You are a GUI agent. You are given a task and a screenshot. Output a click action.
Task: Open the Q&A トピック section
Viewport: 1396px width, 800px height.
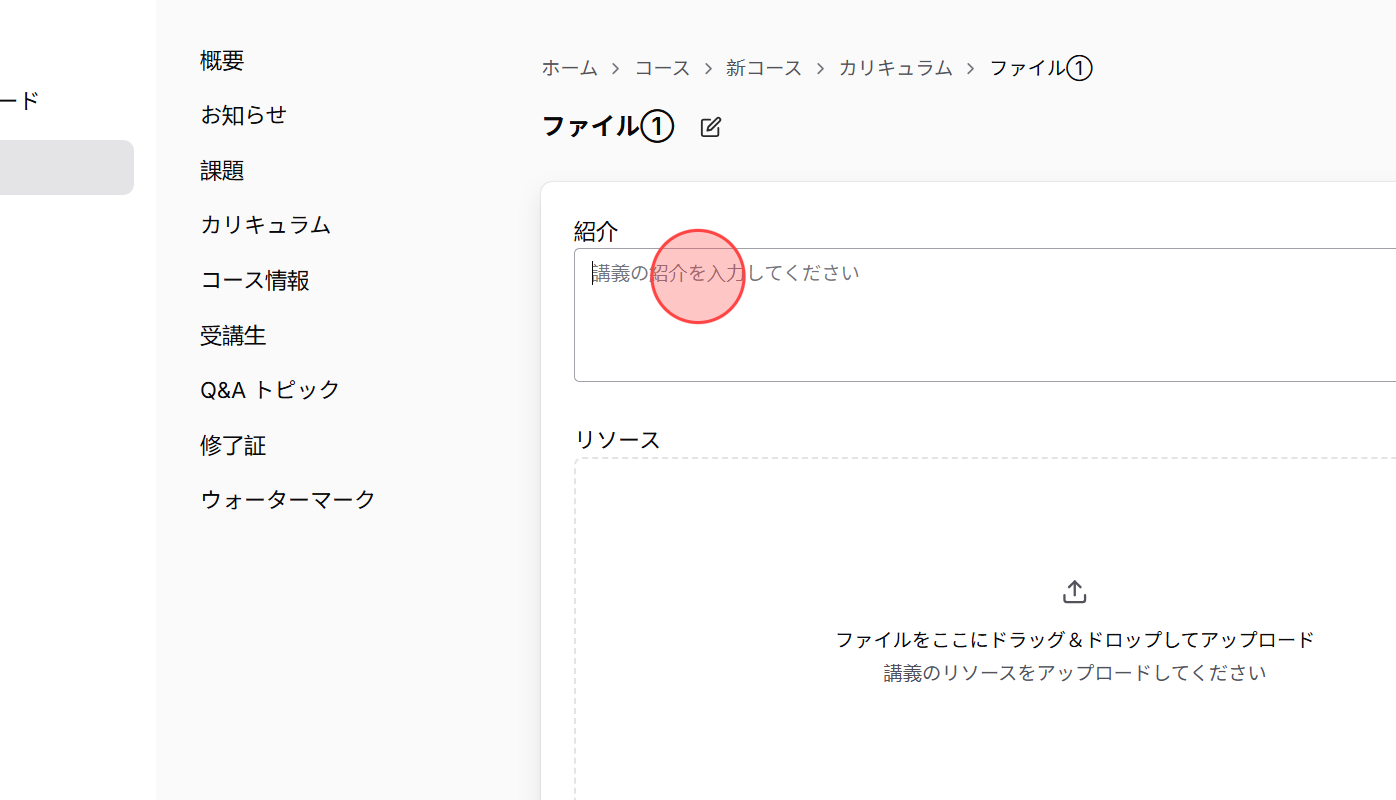(x=270, y=389)
